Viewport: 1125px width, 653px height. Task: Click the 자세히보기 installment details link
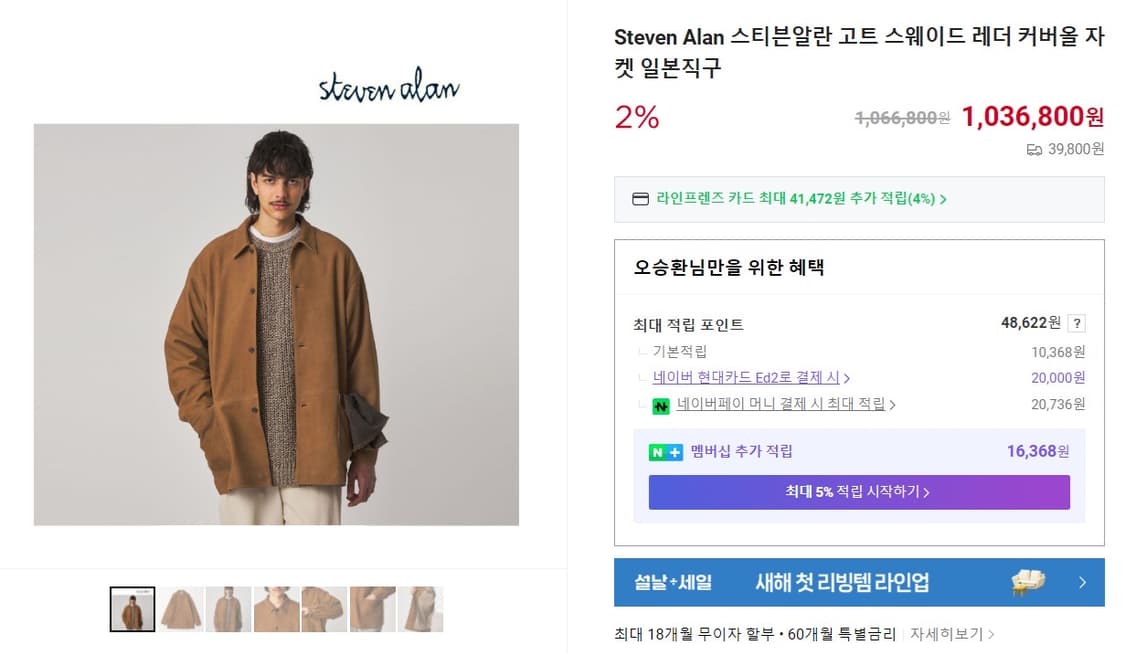[x=947, y=633]
